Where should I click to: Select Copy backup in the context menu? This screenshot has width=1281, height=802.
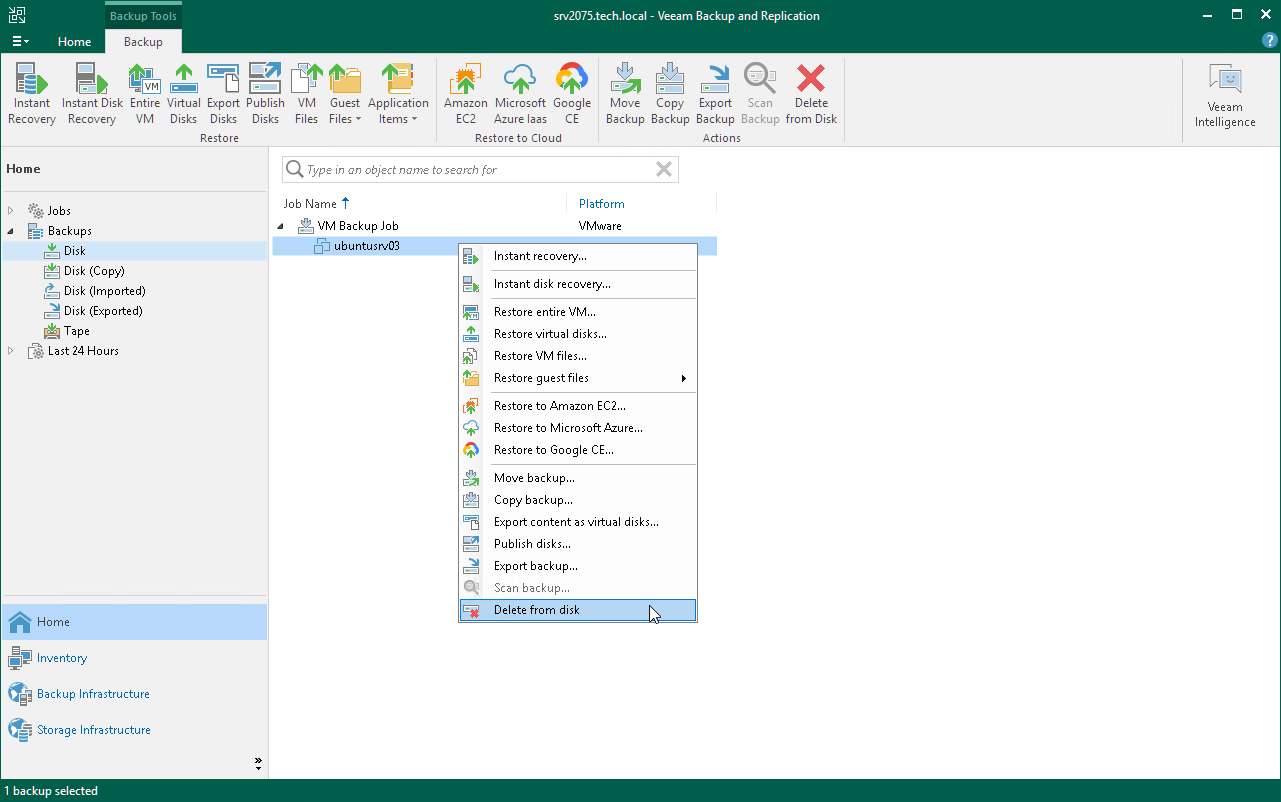[528, 499]
